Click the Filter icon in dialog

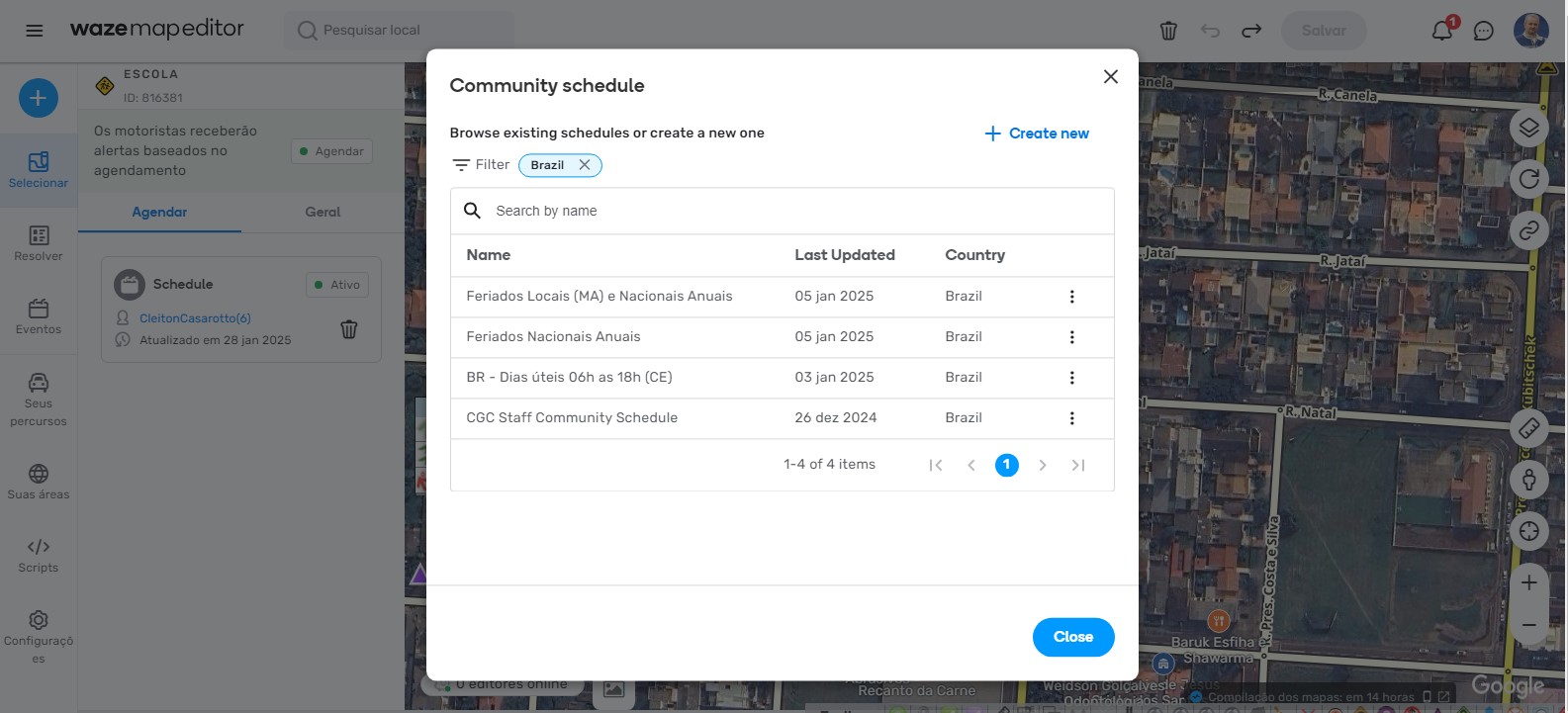coord(461,165)
